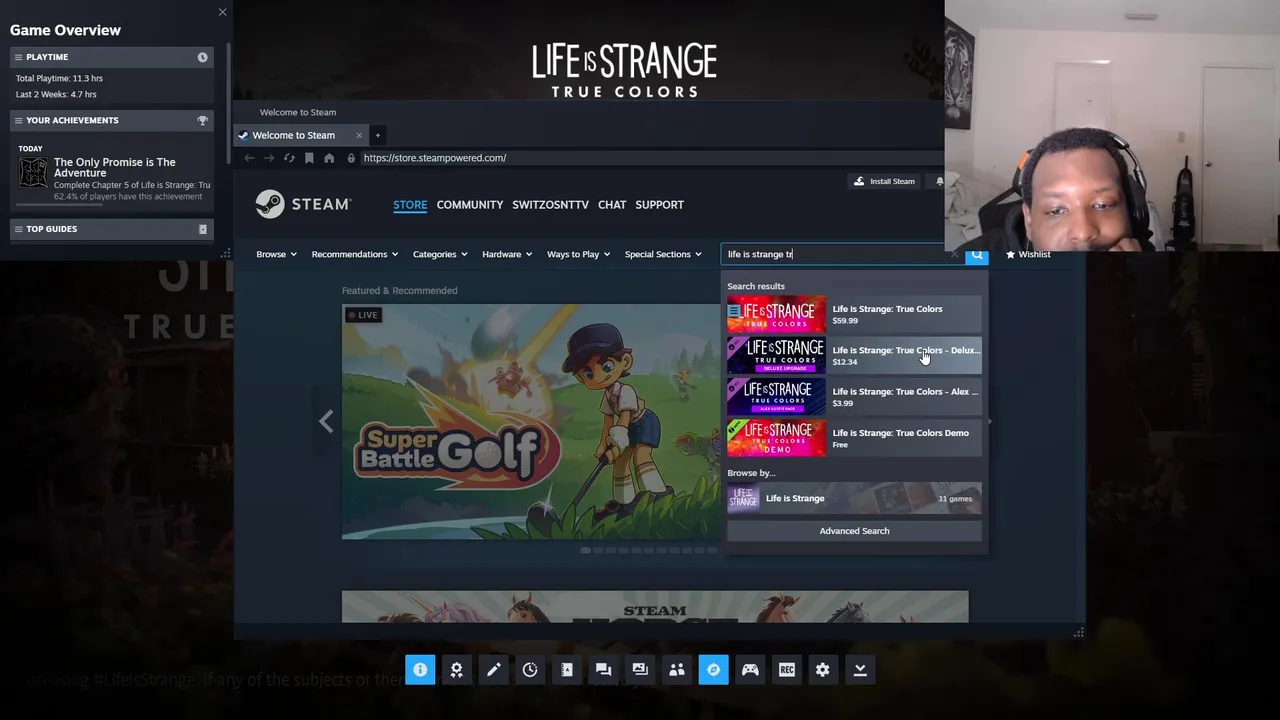The image size is (1280, 720).
Task: Open the Game Overview info icon in overlay toolbar
Action: click(x=420, y=670)
